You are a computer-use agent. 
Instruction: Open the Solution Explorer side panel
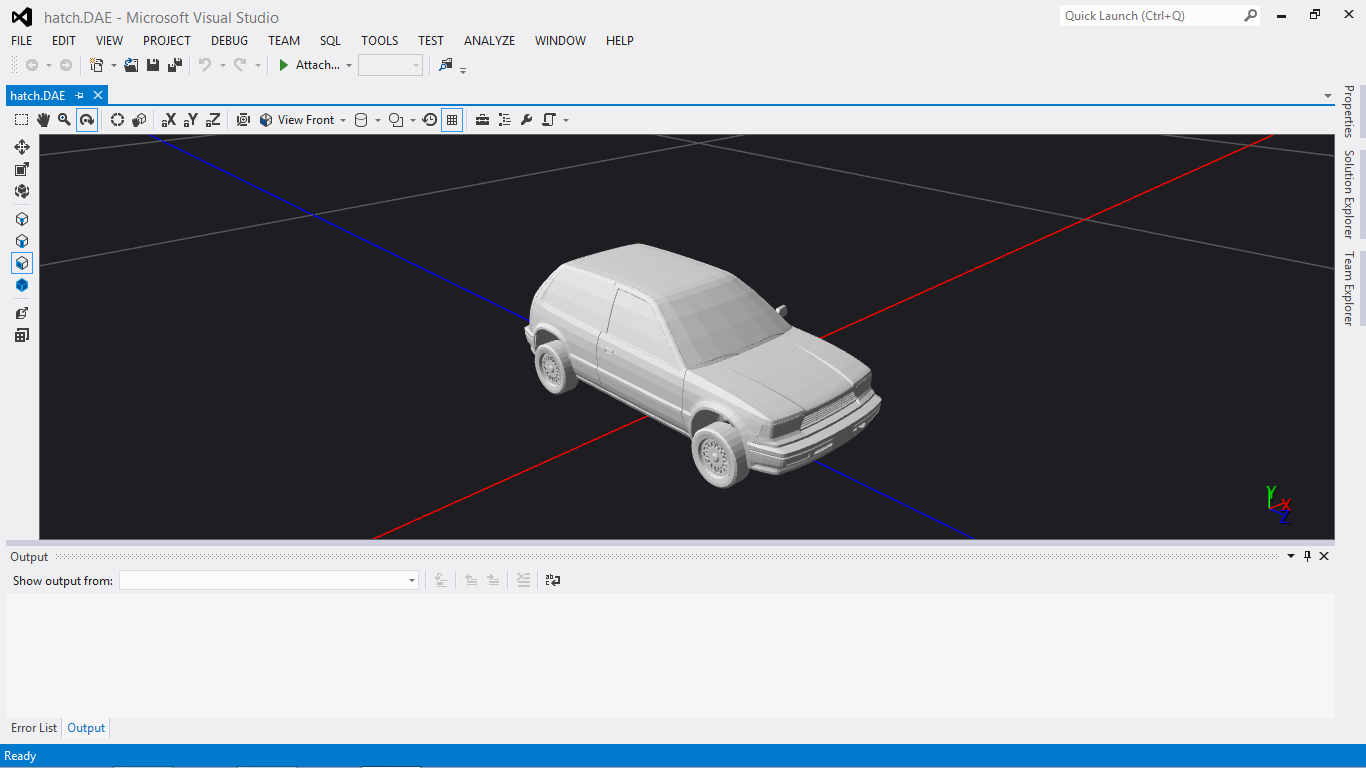coord(1348,194)
